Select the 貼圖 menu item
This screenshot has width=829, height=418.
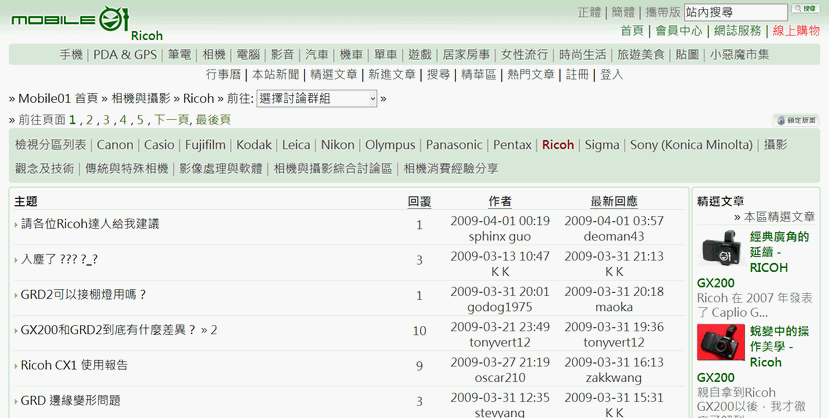click(687, 54)
